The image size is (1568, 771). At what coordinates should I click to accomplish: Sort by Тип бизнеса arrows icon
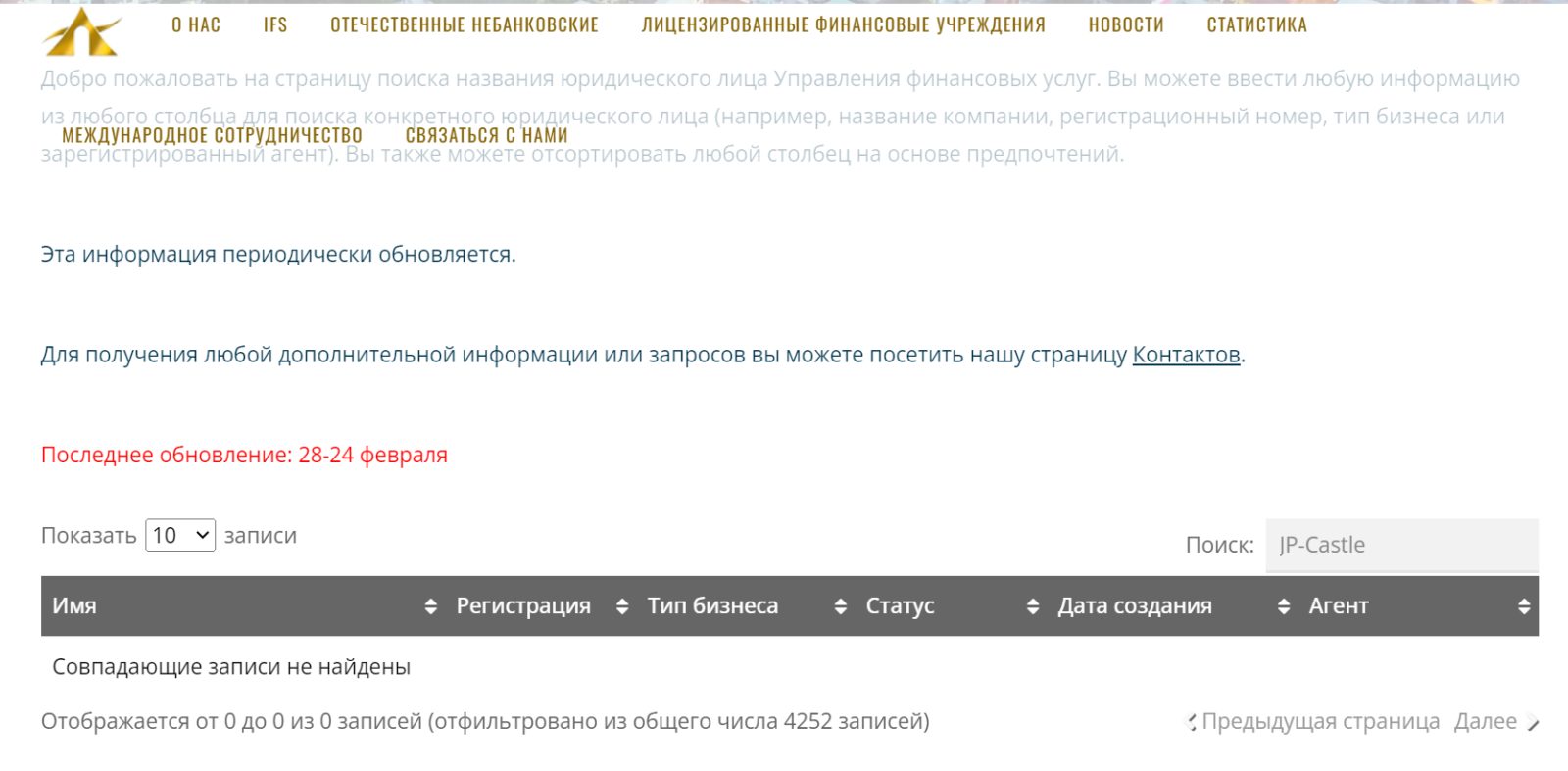840,606
